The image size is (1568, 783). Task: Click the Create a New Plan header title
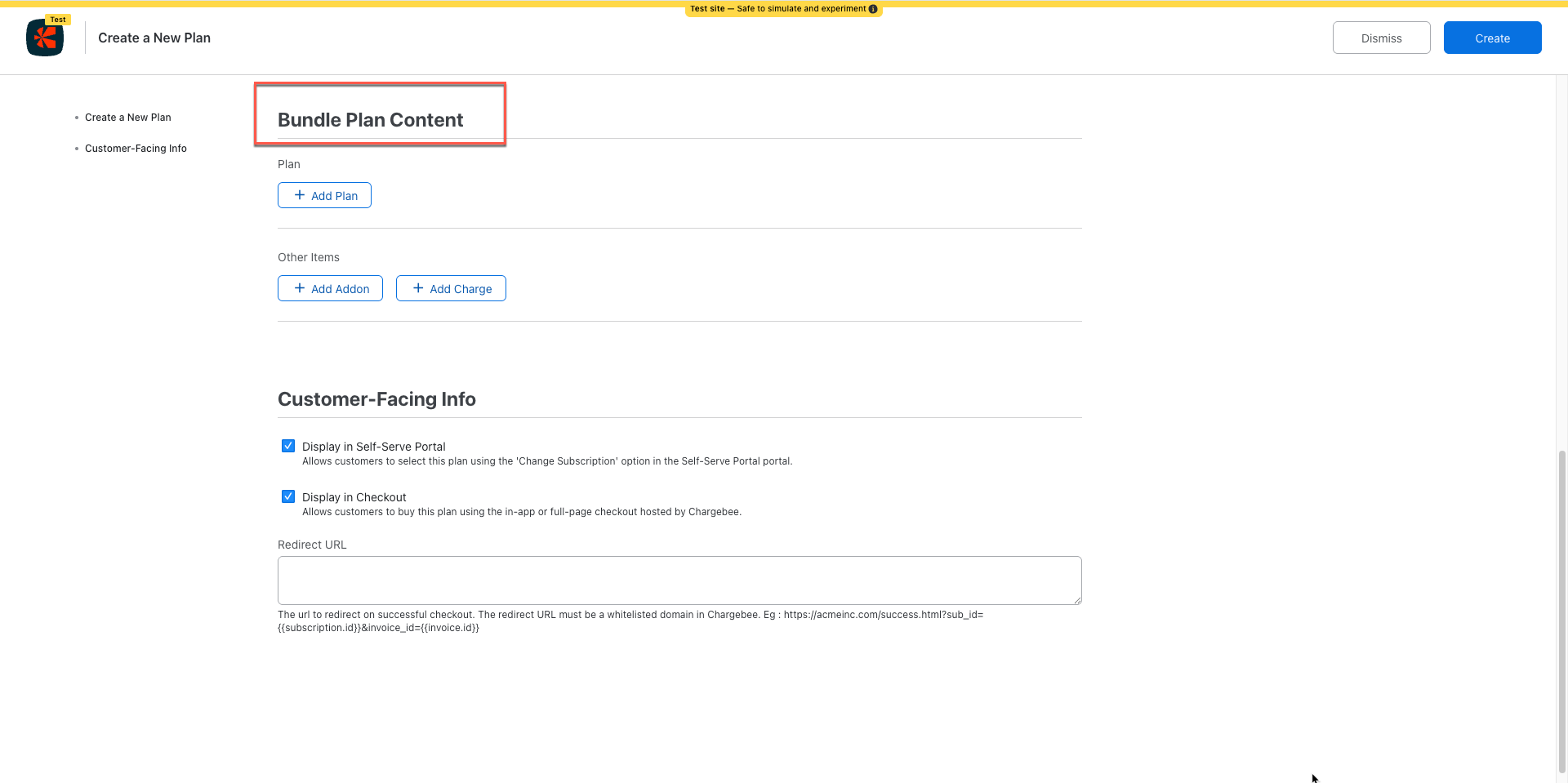154,38
